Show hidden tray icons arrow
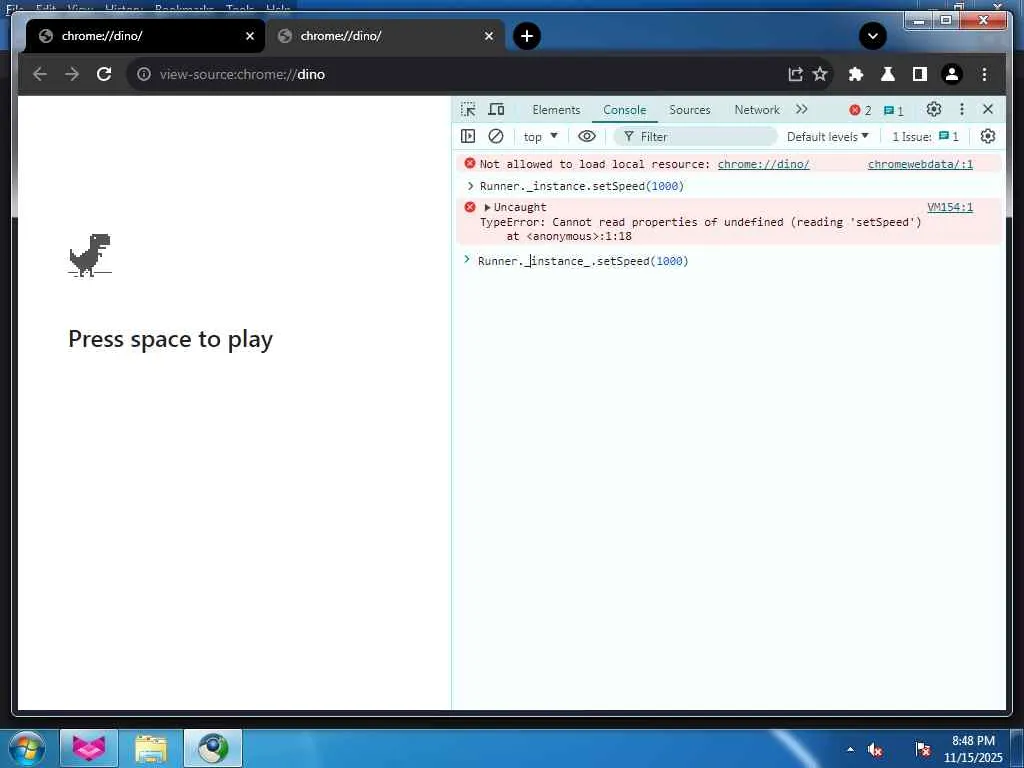 tap(850, 749)
